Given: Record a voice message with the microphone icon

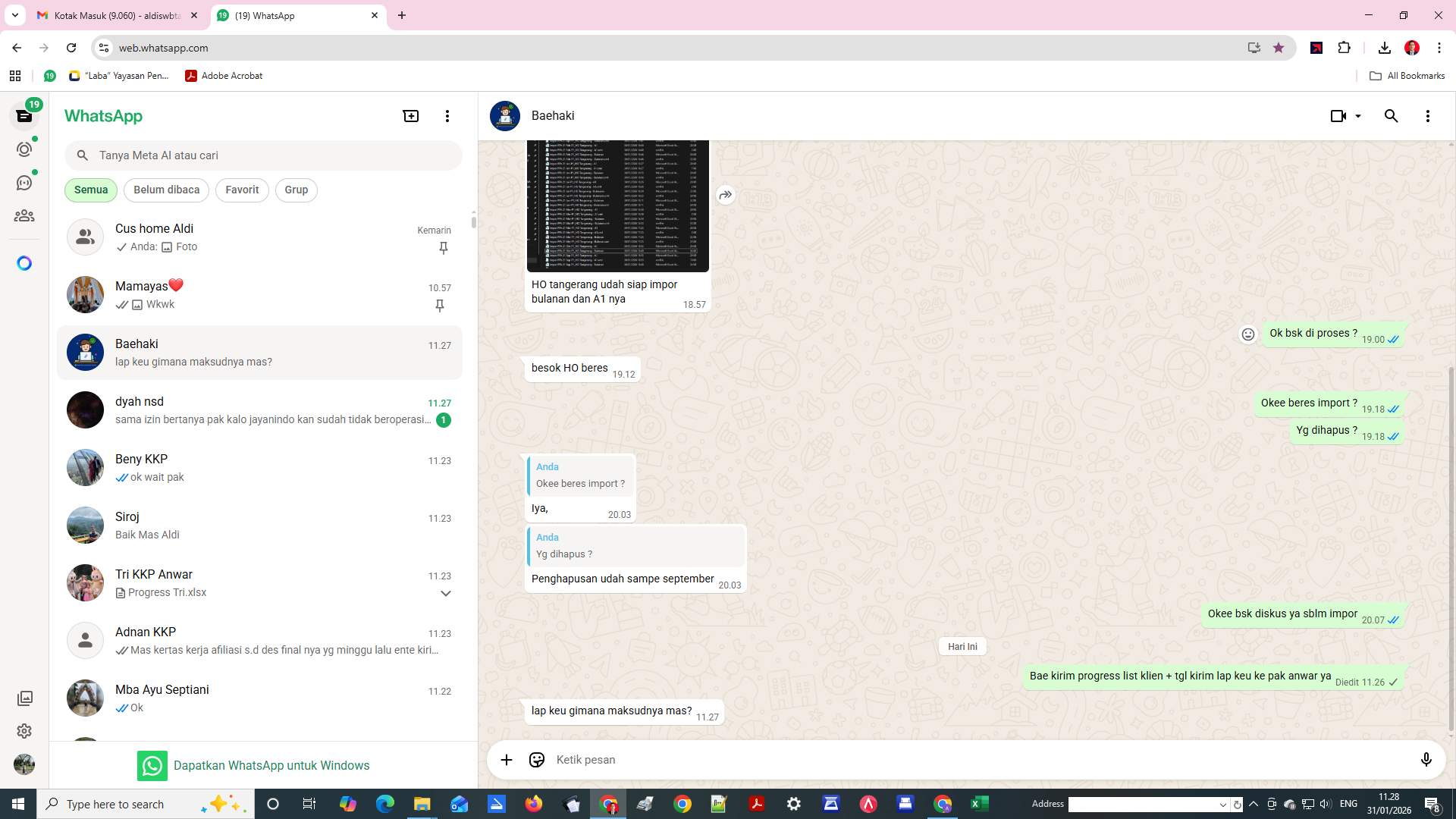Looking at the screenshot, I should (x=1426, y=759).
